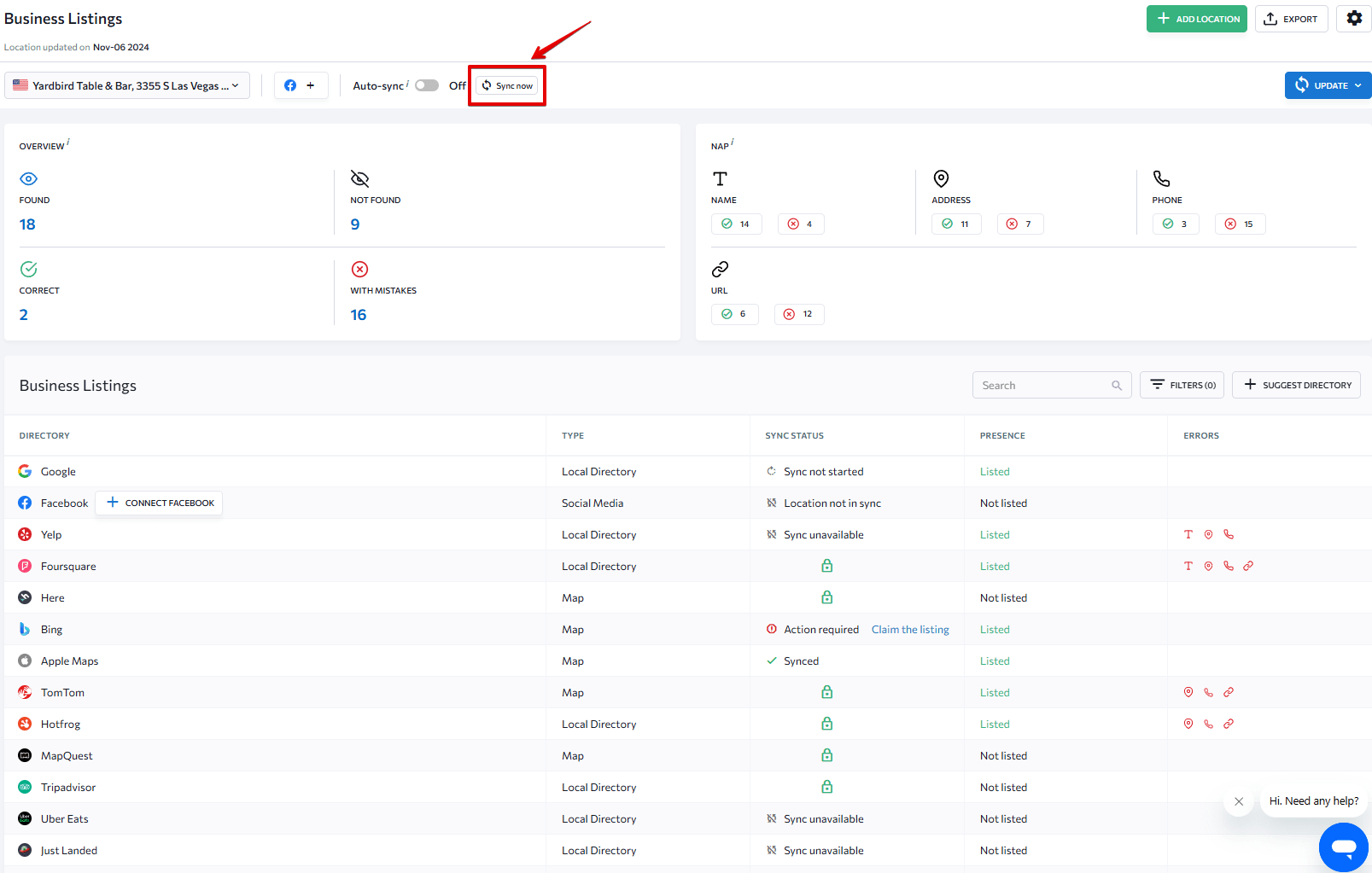Export the business listings
This screenshot has width=1372, height=873.
pyautogui.click(x=1291, y=19)
